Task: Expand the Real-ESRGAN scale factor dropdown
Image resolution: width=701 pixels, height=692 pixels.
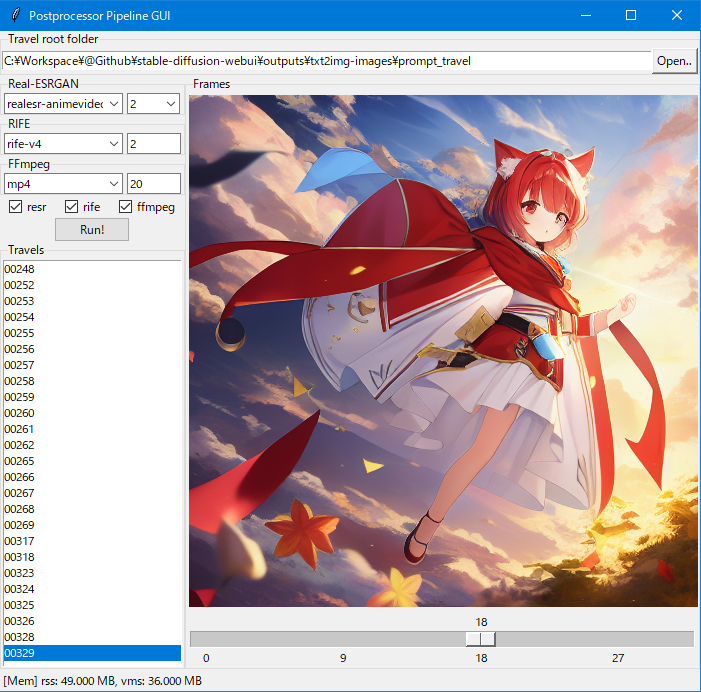Action: pyautogui.click(x=153, y=104)
